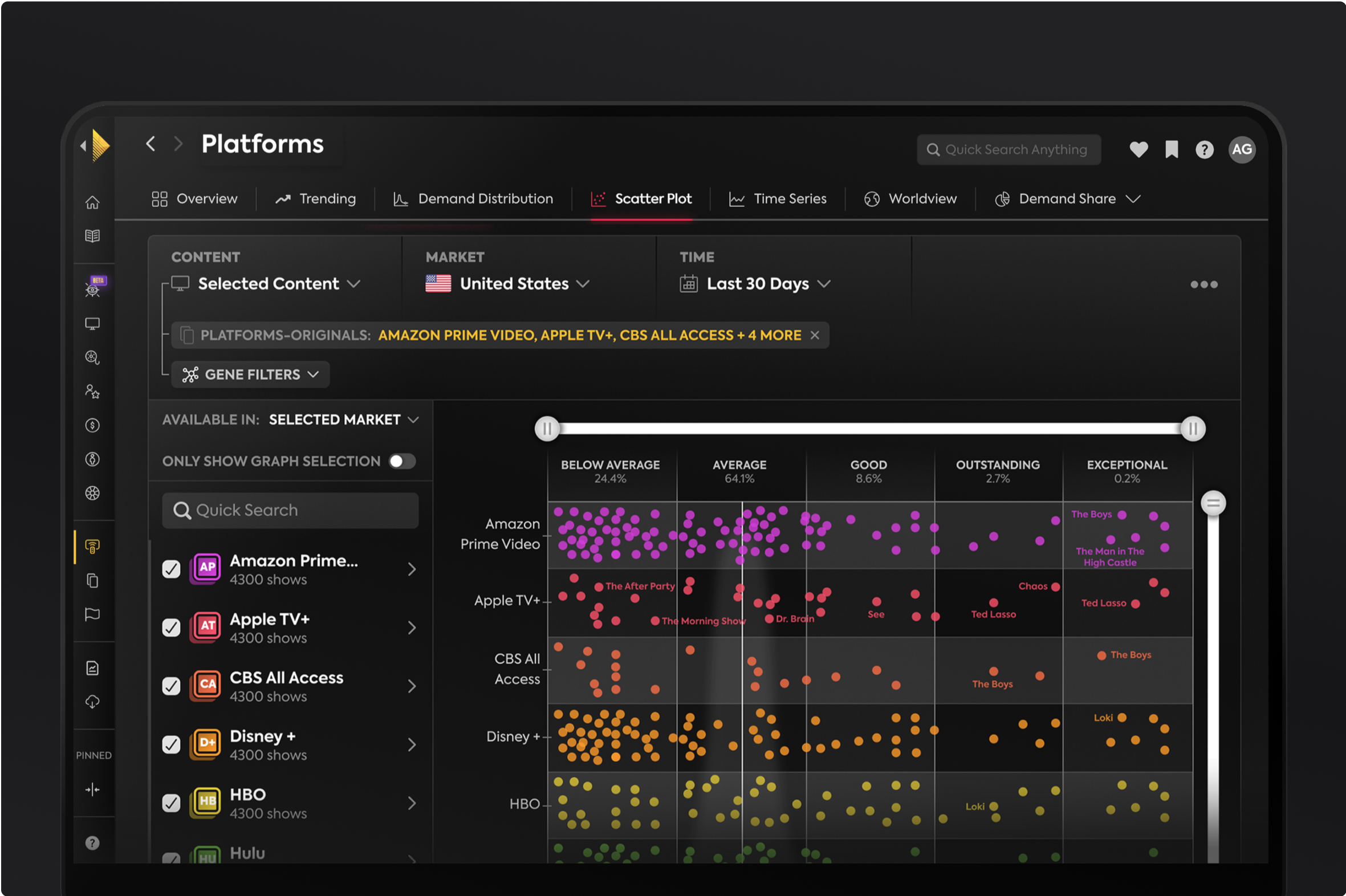This screenshot has width=1346, height=896.
Task: Open the Demand Share tab dropdown
Action: click(x=1068, y=199)
